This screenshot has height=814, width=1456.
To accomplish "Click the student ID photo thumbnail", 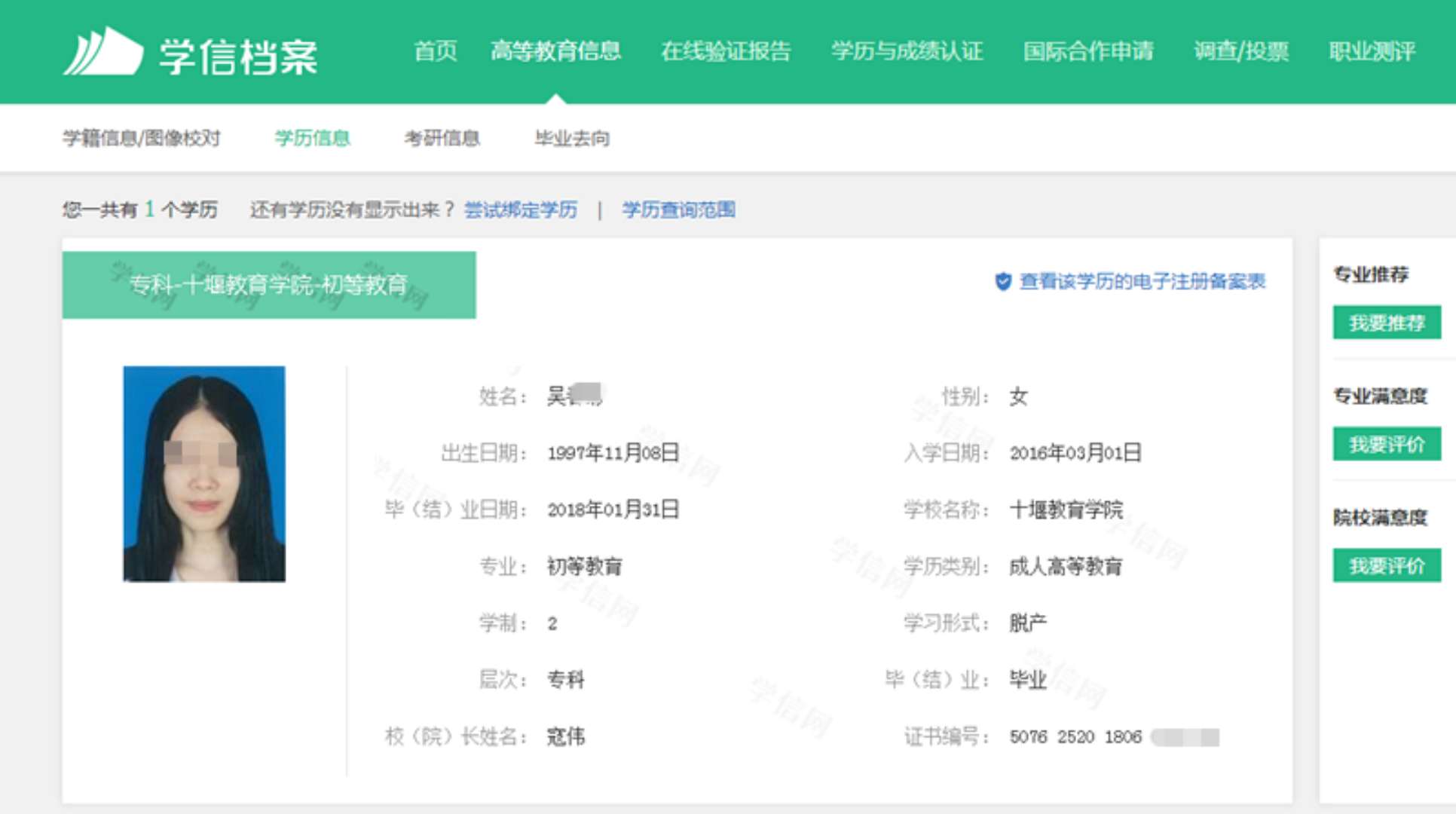I will pyautogui.click(x=204, y=473).
